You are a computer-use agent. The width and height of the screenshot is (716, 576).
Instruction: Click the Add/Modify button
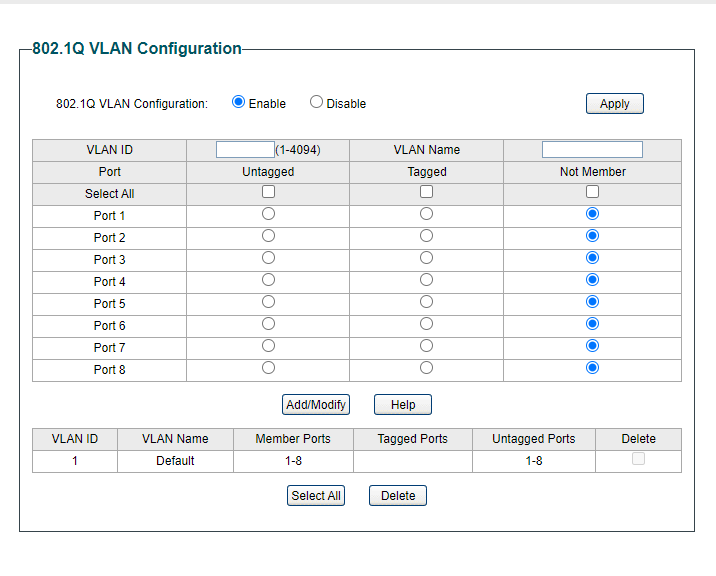[316, 405]
